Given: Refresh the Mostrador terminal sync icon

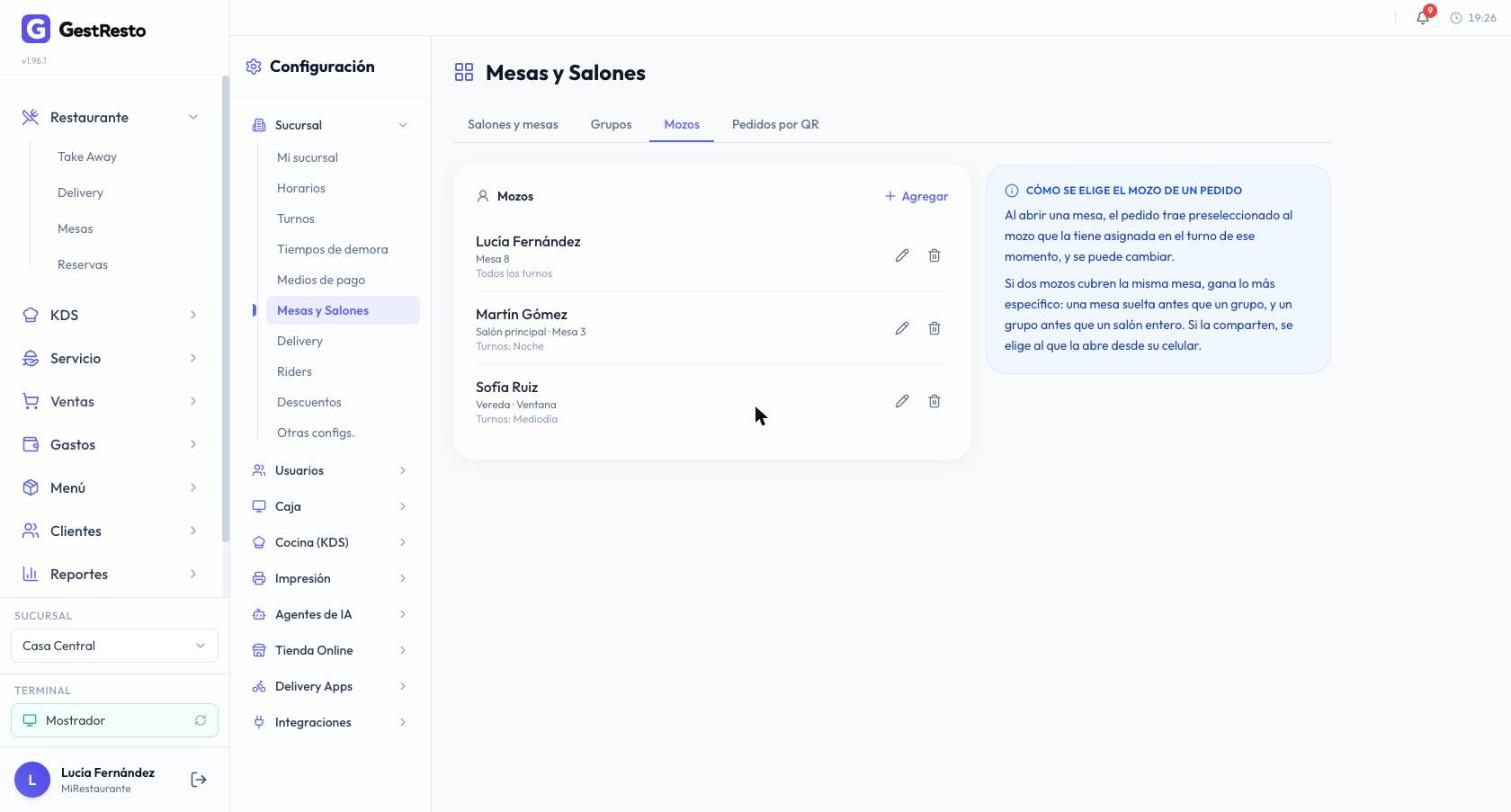Looking at the screenshot, I should [x=200, y=721].
